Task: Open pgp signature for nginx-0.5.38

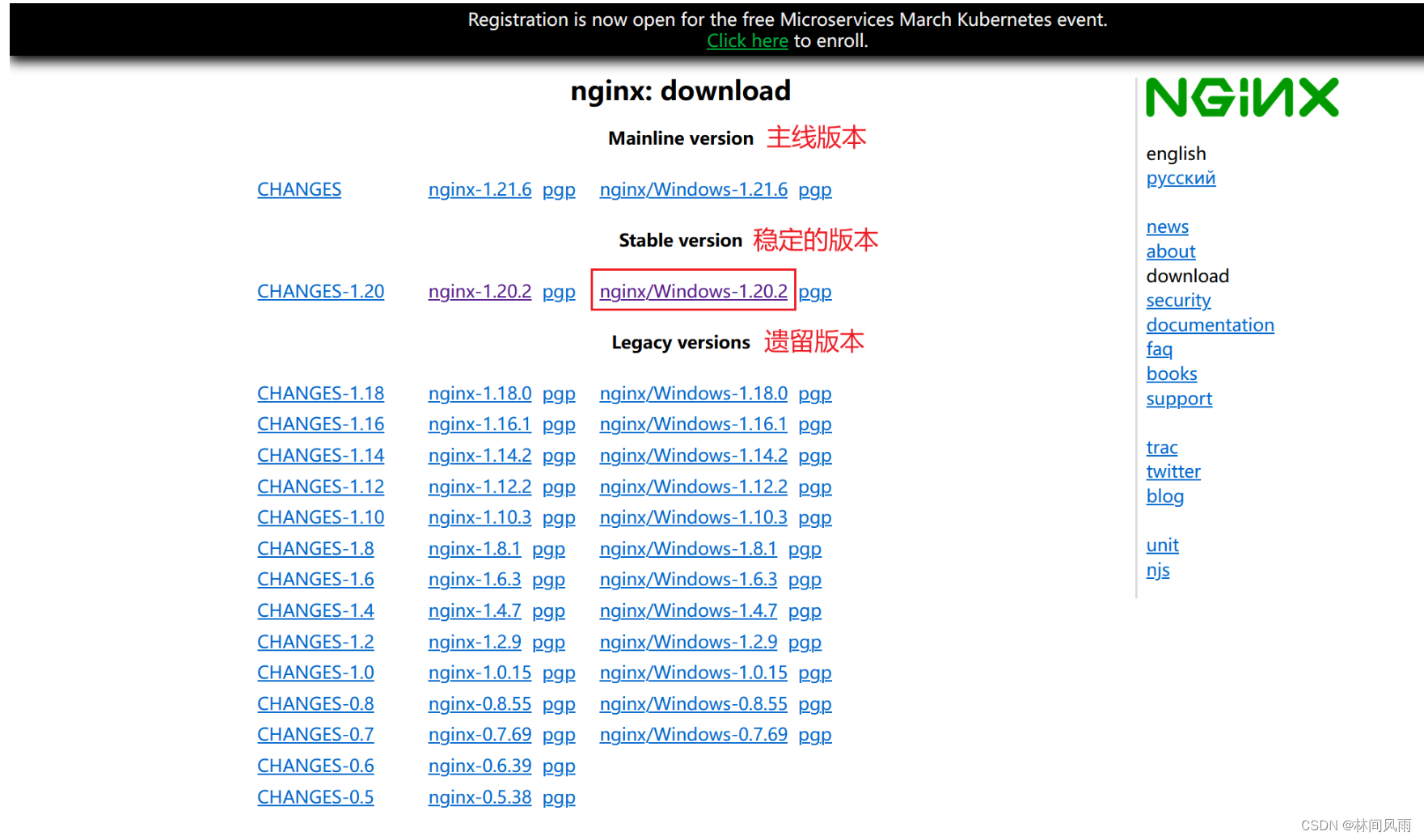Action: click(x=559, y=797)
